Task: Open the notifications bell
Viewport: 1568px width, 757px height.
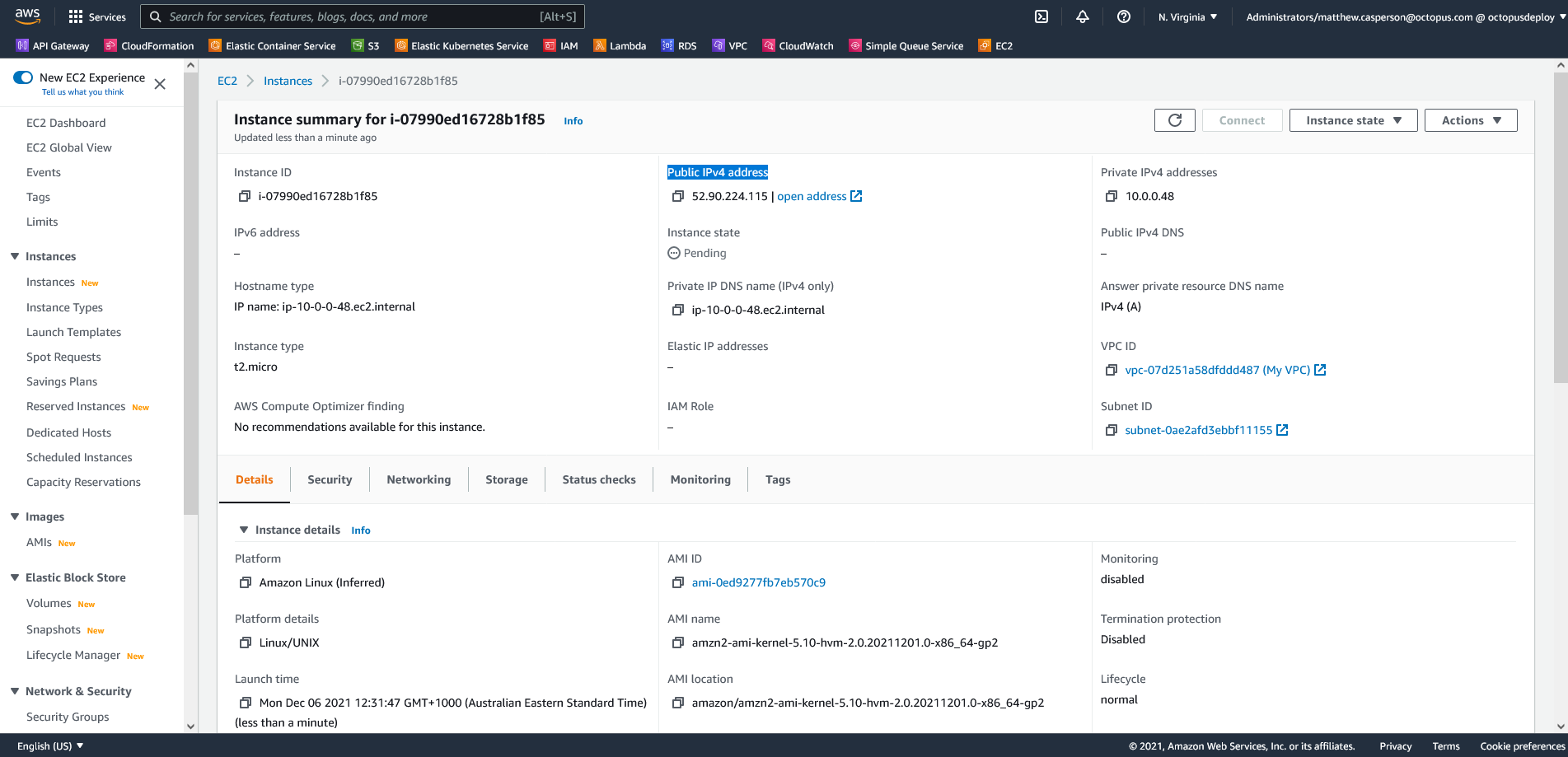Action: point(1082,16)
